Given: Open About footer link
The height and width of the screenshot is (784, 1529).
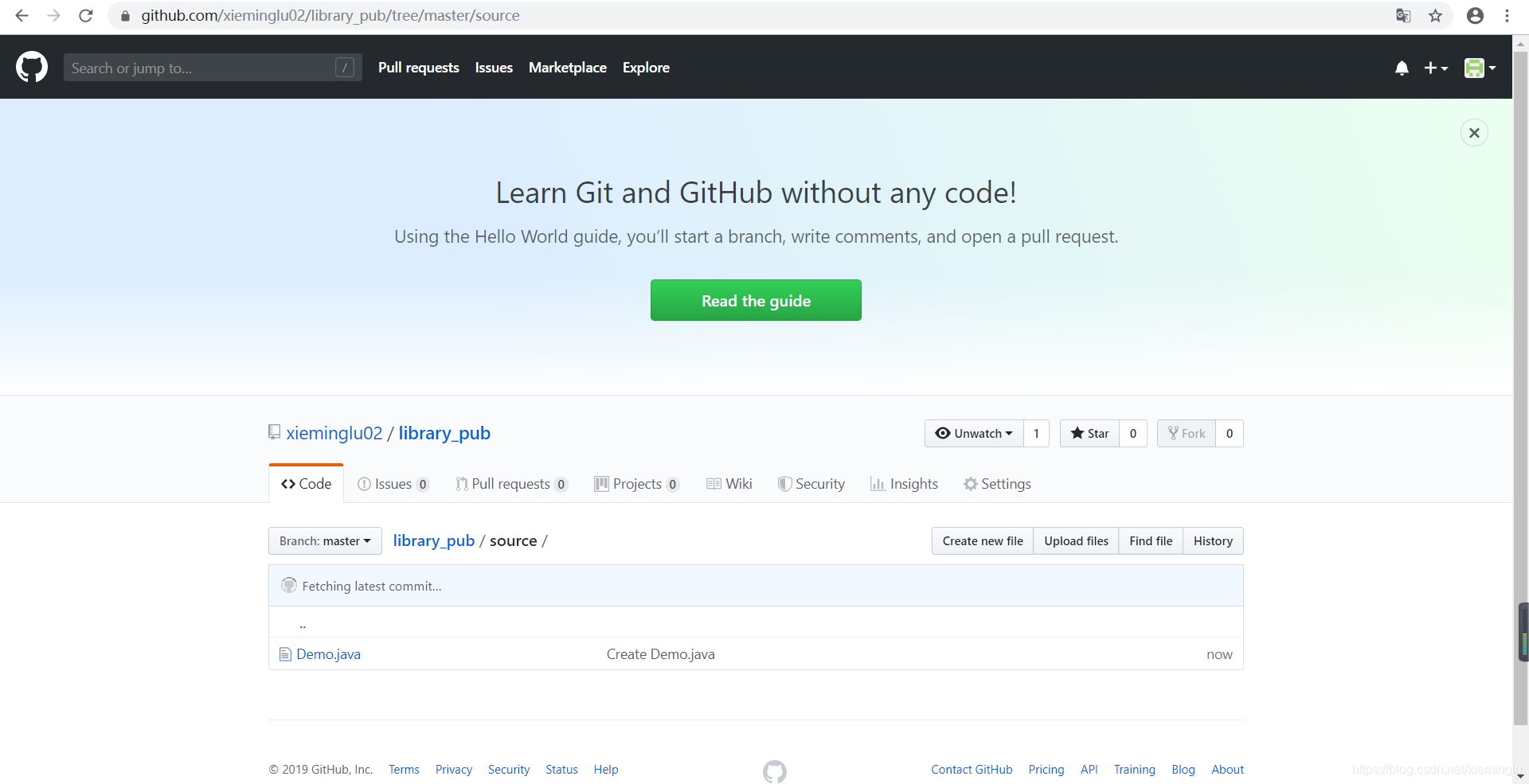Looking at the screenshot, I should pos(1227,770).
